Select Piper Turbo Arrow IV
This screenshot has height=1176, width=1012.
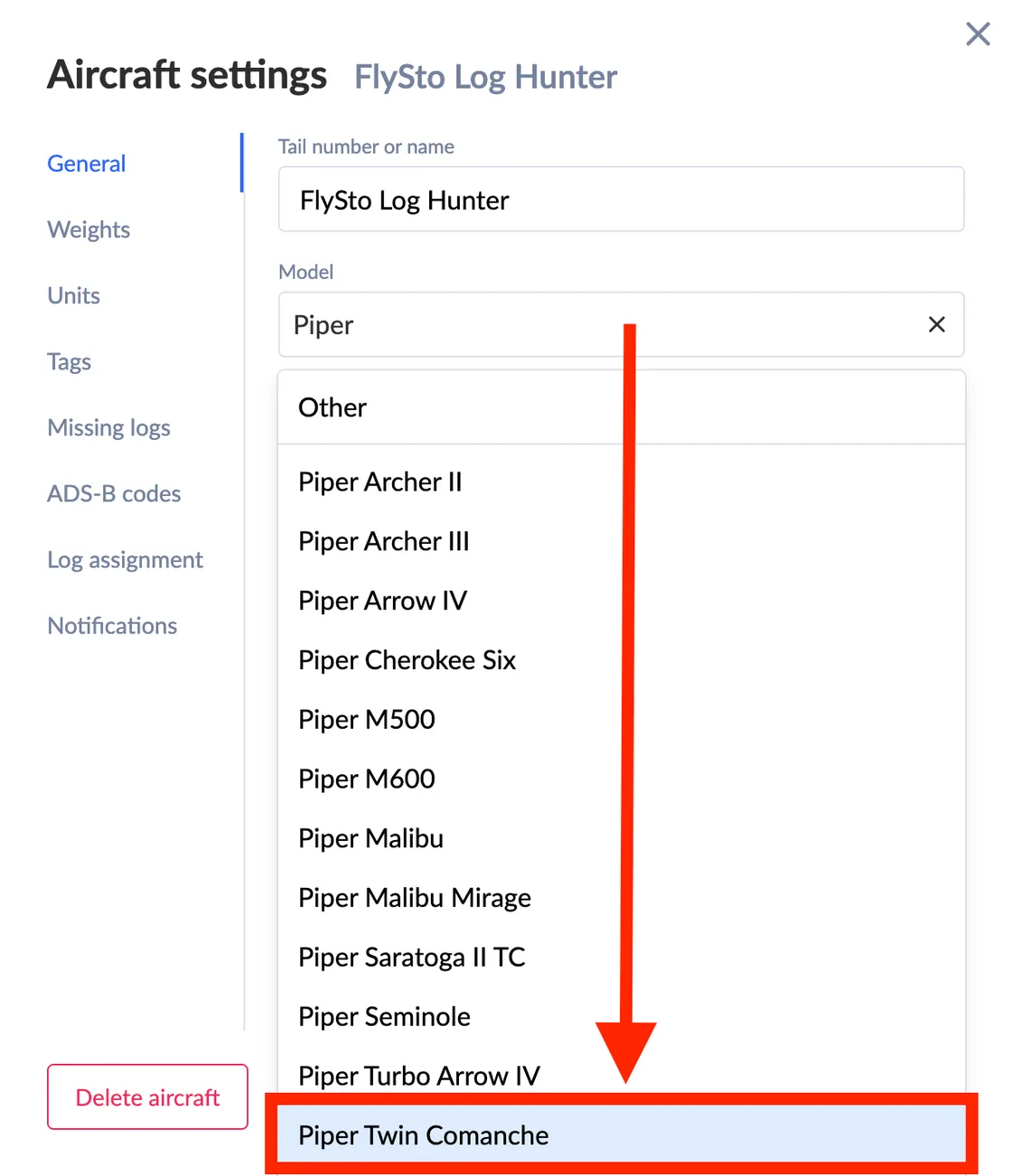coord(622,1076)
